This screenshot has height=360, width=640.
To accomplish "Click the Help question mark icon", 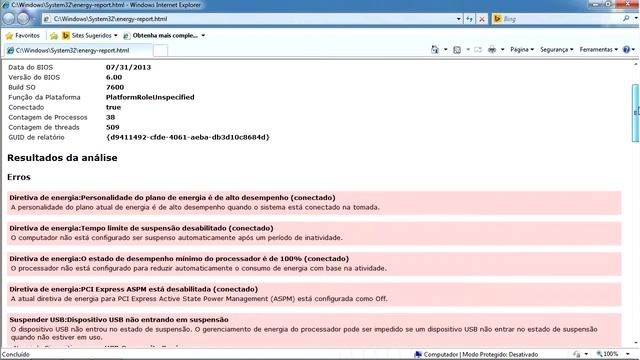I will (x=627, y=49).
